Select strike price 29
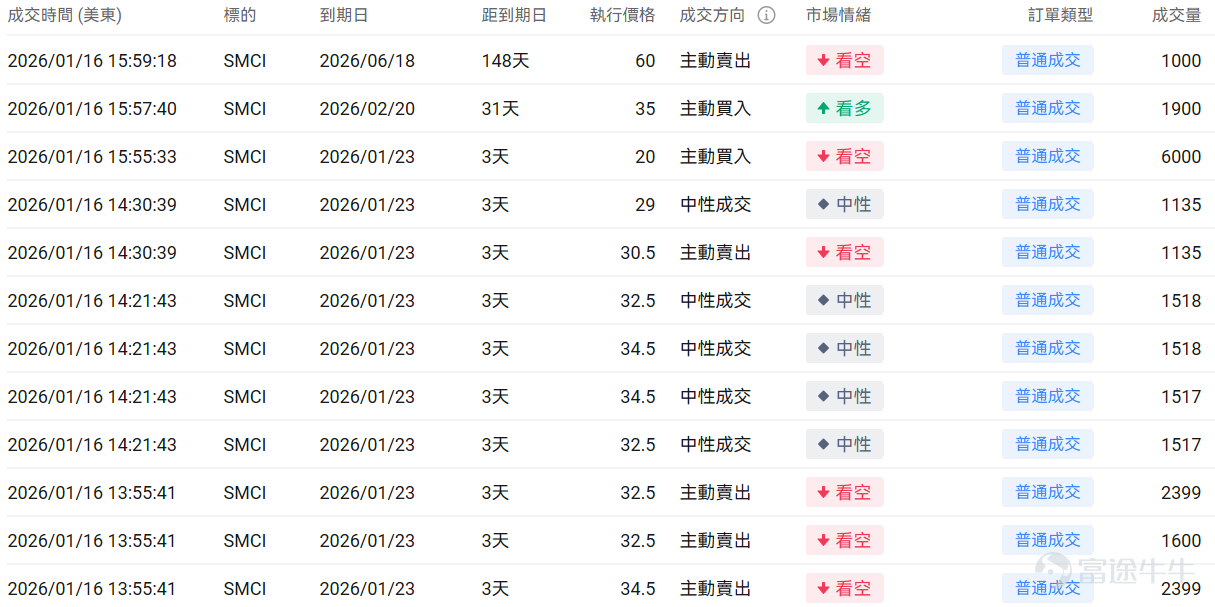The height and width of the screenshot is (607, 1215). (645, 205)
